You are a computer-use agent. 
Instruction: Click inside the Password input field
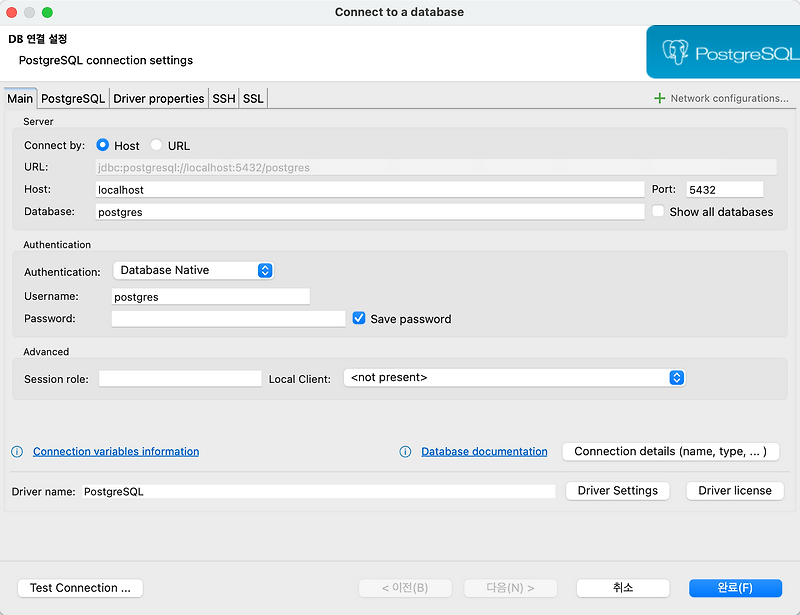point(228,318)
